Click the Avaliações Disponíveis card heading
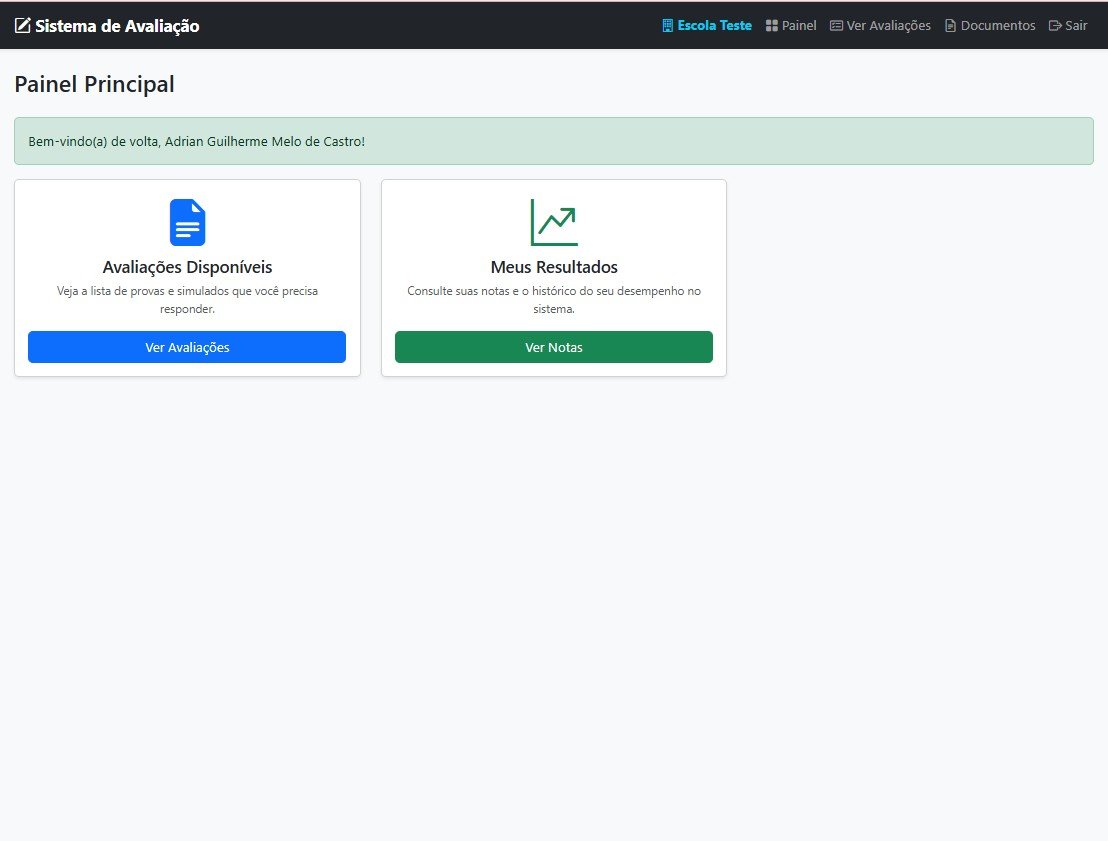 pyautogui.click(x=187, y=267)
